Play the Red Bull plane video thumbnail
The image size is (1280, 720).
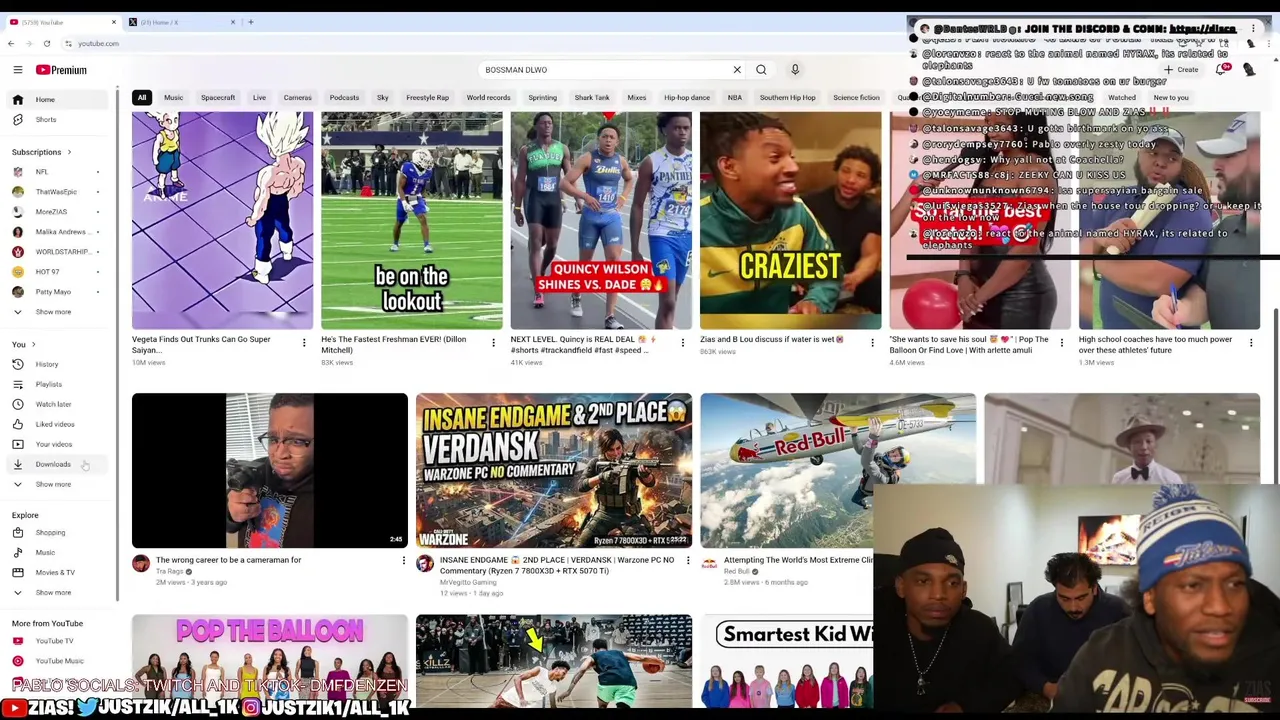(838, 470)
